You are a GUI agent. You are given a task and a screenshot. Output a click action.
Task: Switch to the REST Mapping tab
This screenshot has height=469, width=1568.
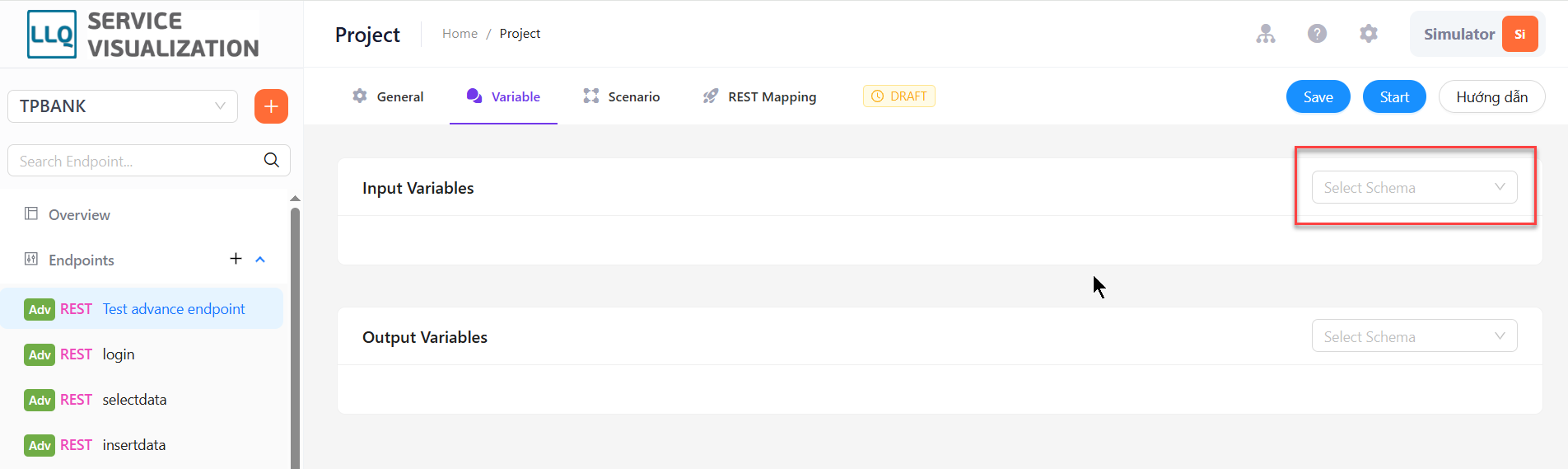pos(759,96)
